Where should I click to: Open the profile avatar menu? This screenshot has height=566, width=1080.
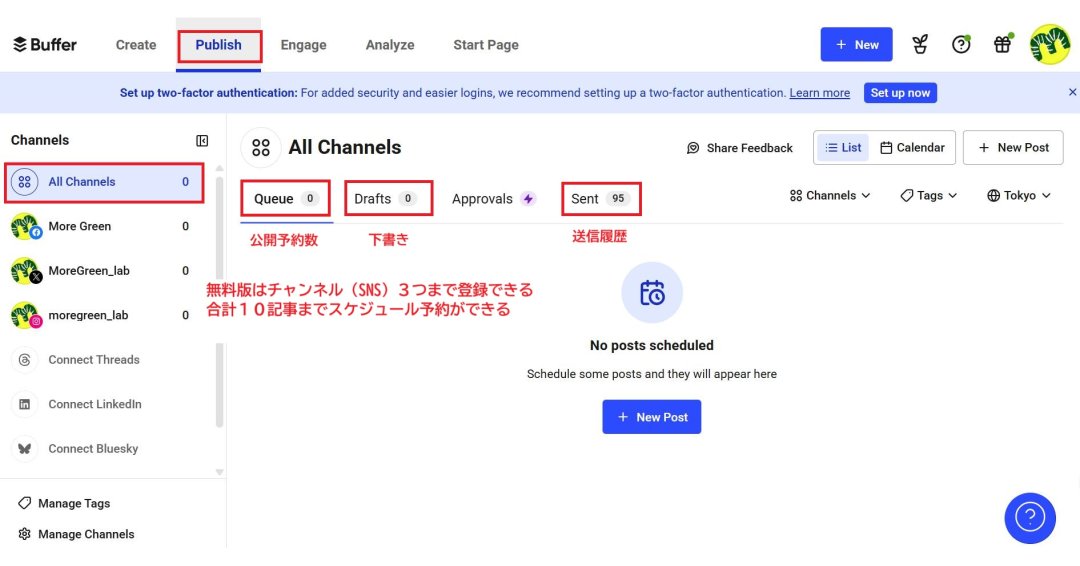(x=1050, y=45)
